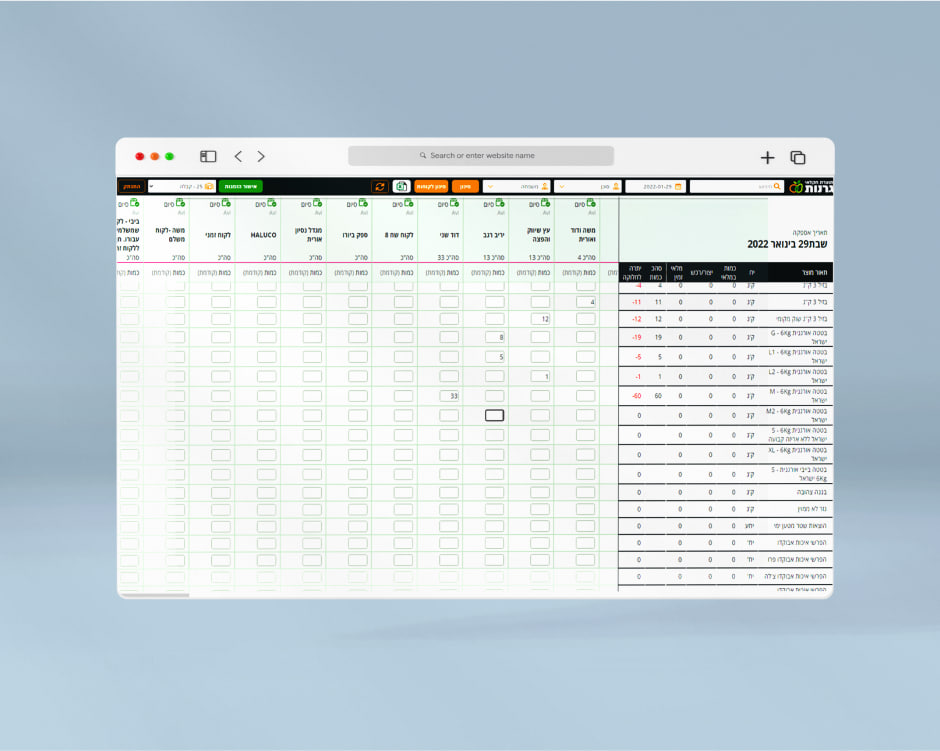Open the 2022-01-29 date picker field
This screenshot has width=940, height=751.
pyautogui.click(x=655, y=186)
